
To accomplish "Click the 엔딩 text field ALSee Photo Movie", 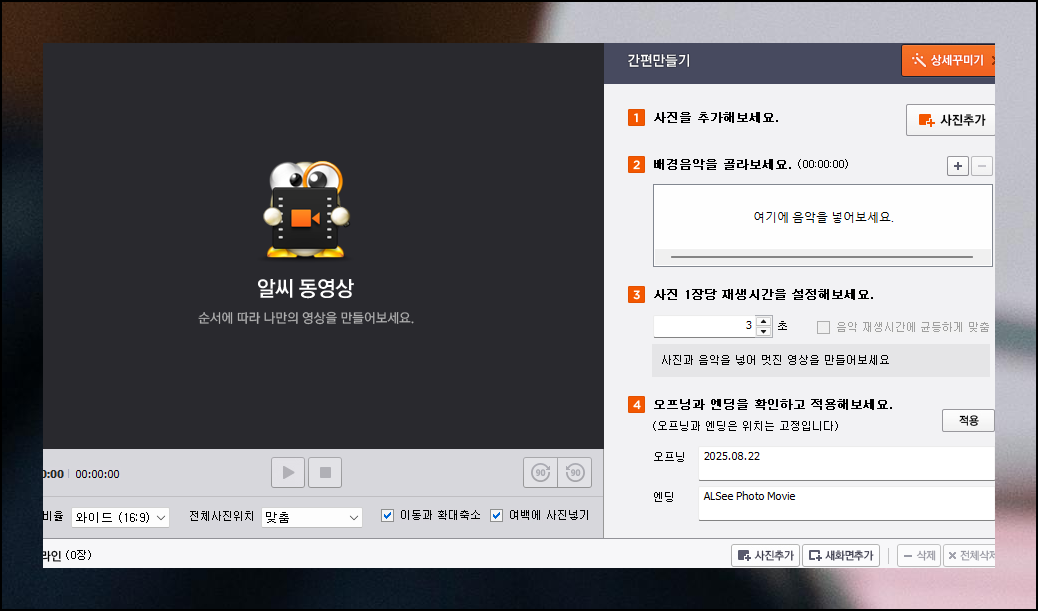I will [x=847, y=503].
